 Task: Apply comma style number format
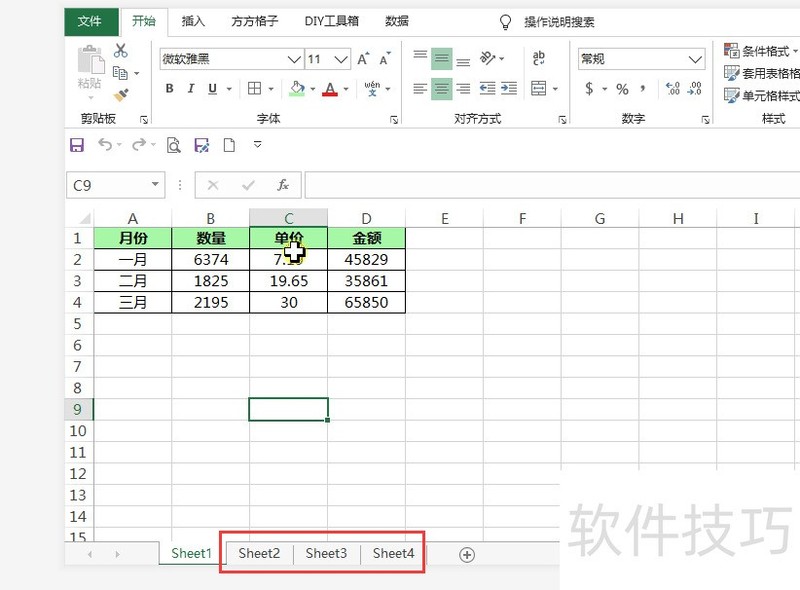tap(643, 89)
